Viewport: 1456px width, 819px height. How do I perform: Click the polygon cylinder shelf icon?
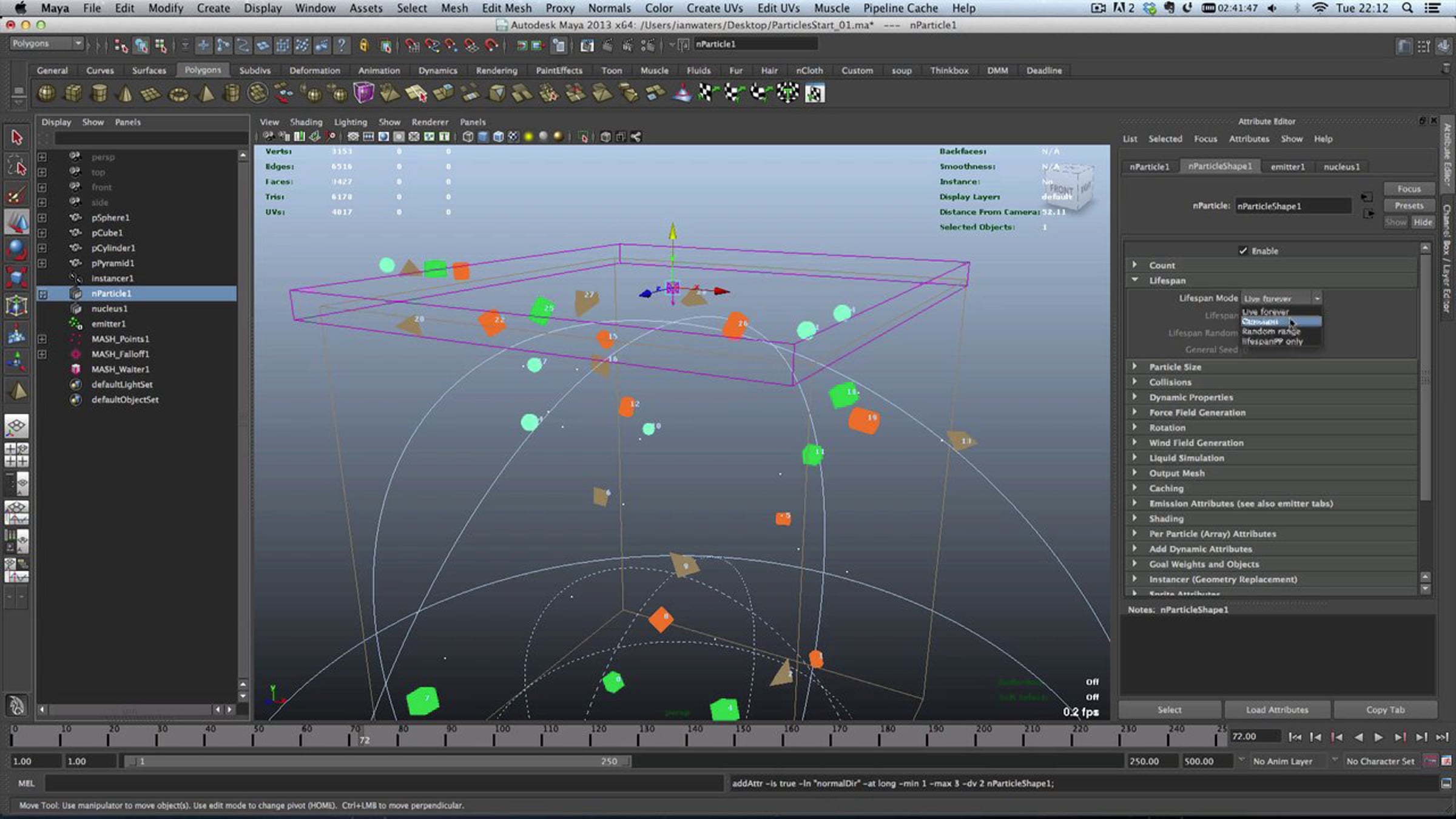pyautogui.click(x=99, y=93)
